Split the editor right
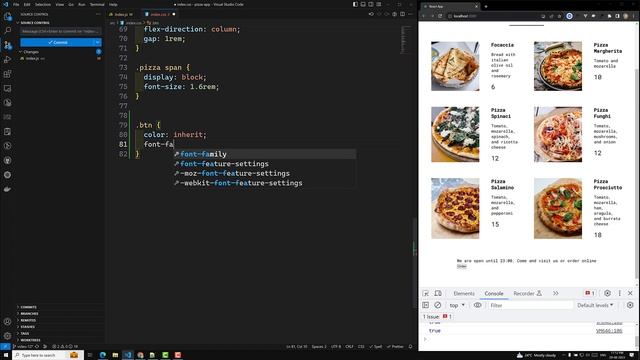 pos(402,14)
